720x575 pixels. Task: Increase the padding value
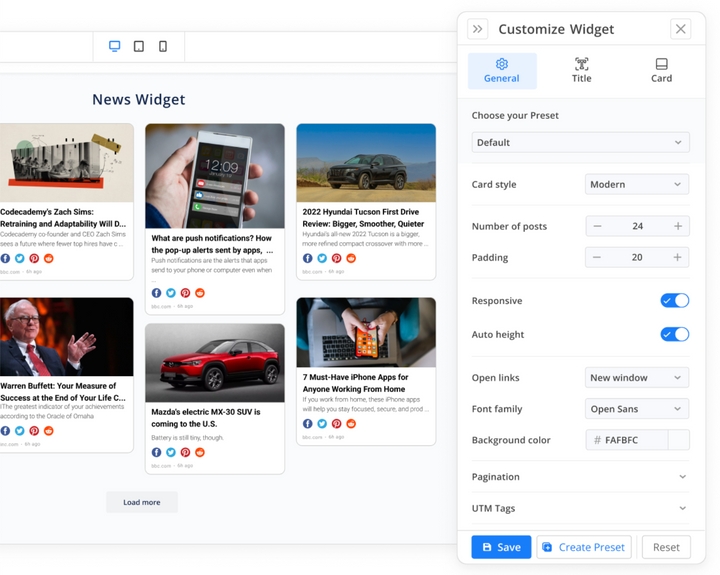[677, 257]
